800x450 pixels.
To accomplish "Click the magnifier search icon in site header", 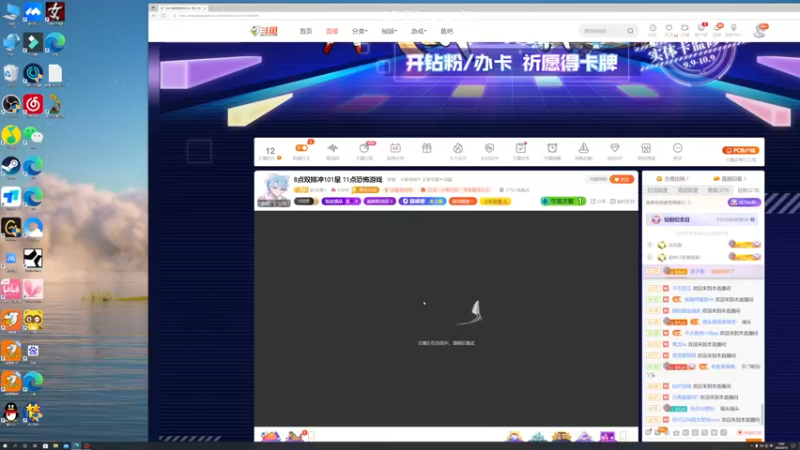I will pyautogui.click(x=630, y=31).
